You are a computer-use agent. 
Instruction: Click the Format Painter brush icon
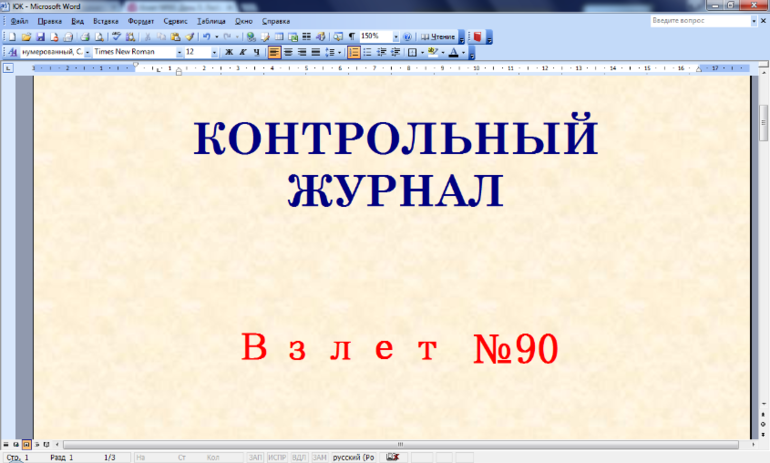(x=188, y=36)
